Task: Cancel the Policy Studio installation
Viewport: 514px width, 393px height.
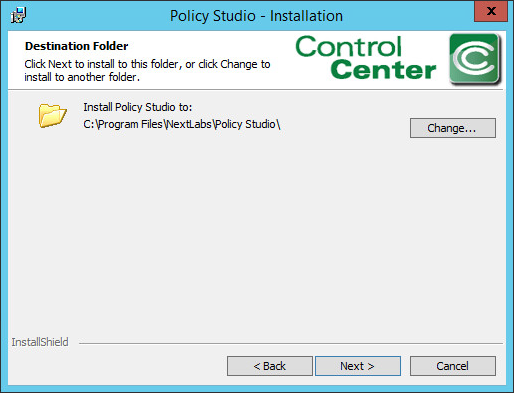Action: tap(453, 366)
